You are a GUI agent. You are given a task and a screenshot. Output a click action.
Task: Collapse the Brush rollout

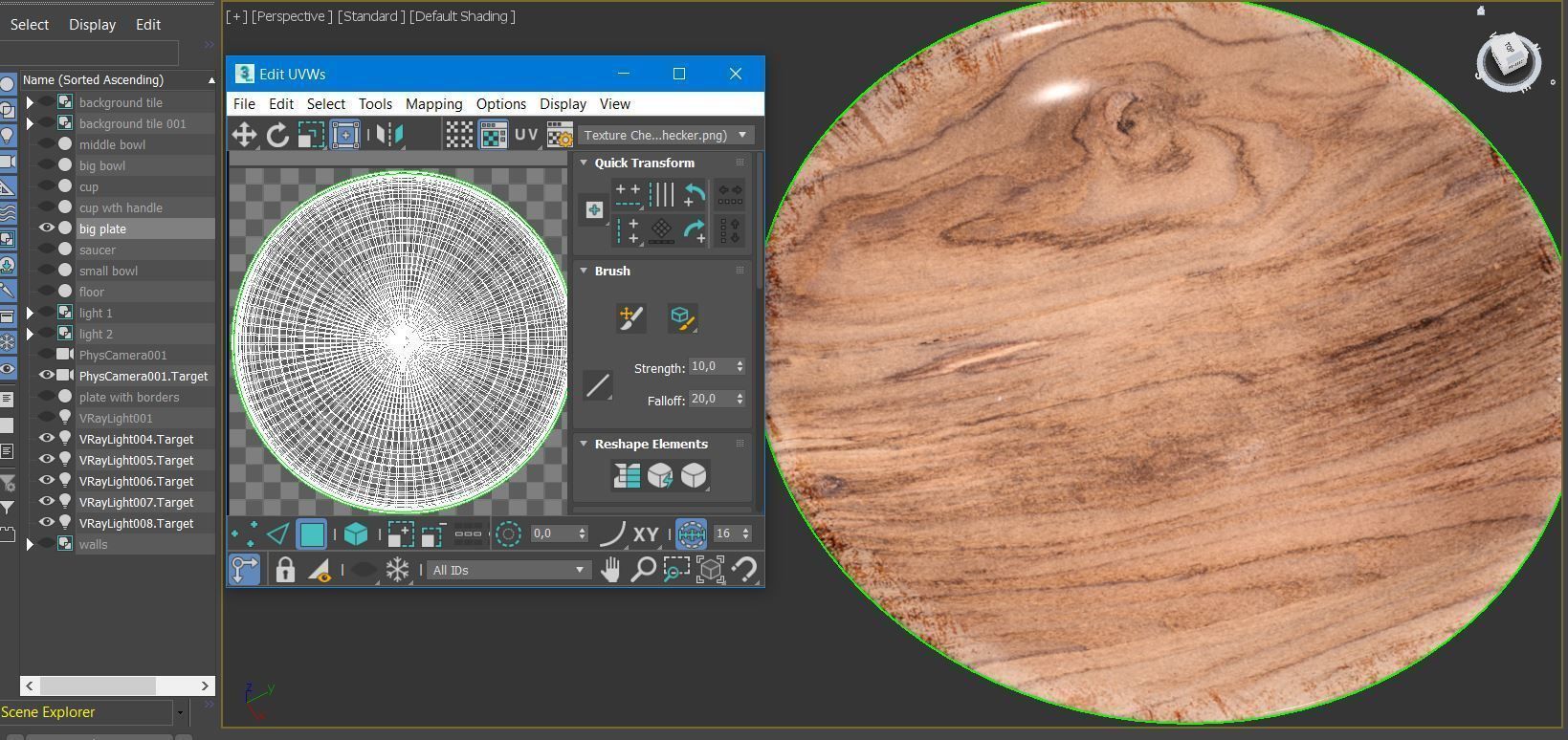(x=584, y=271)
